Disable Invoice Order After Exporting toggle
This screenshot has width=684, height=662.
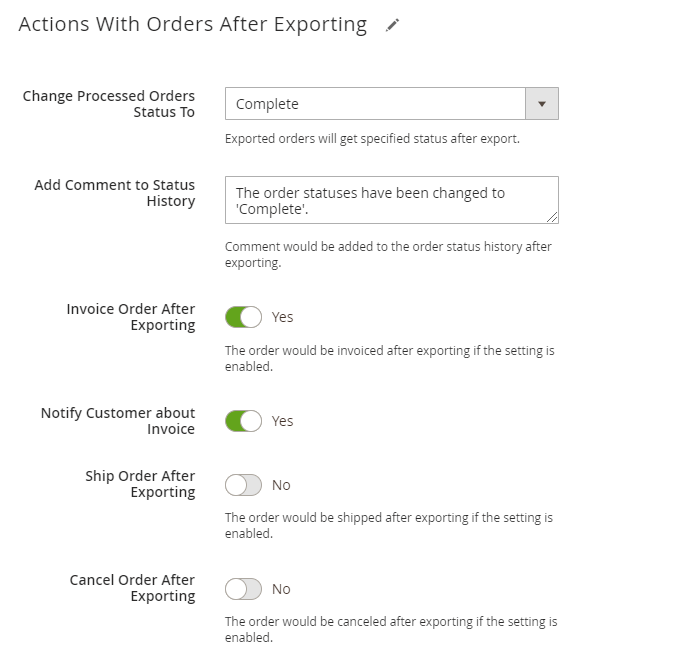243,317
